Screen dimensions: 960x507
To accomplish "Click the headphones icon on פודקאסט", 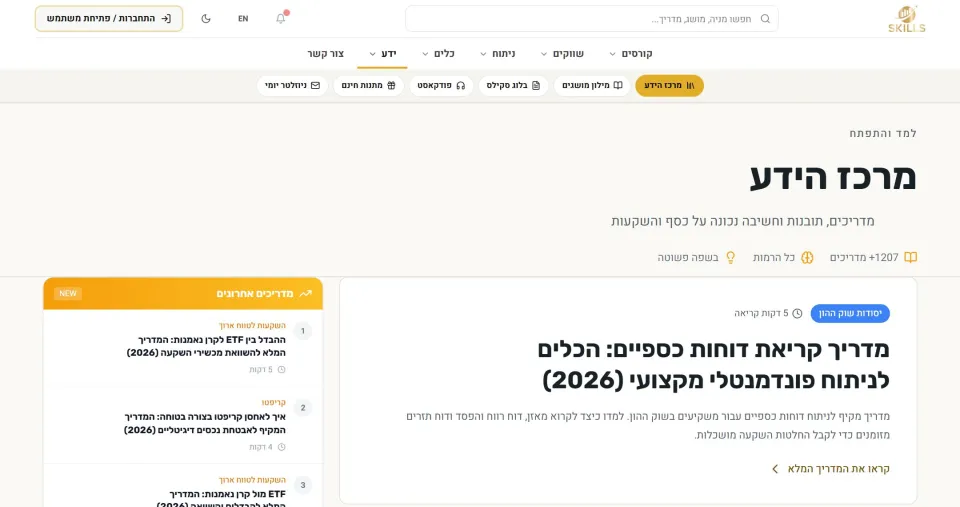I will [460, 86].
